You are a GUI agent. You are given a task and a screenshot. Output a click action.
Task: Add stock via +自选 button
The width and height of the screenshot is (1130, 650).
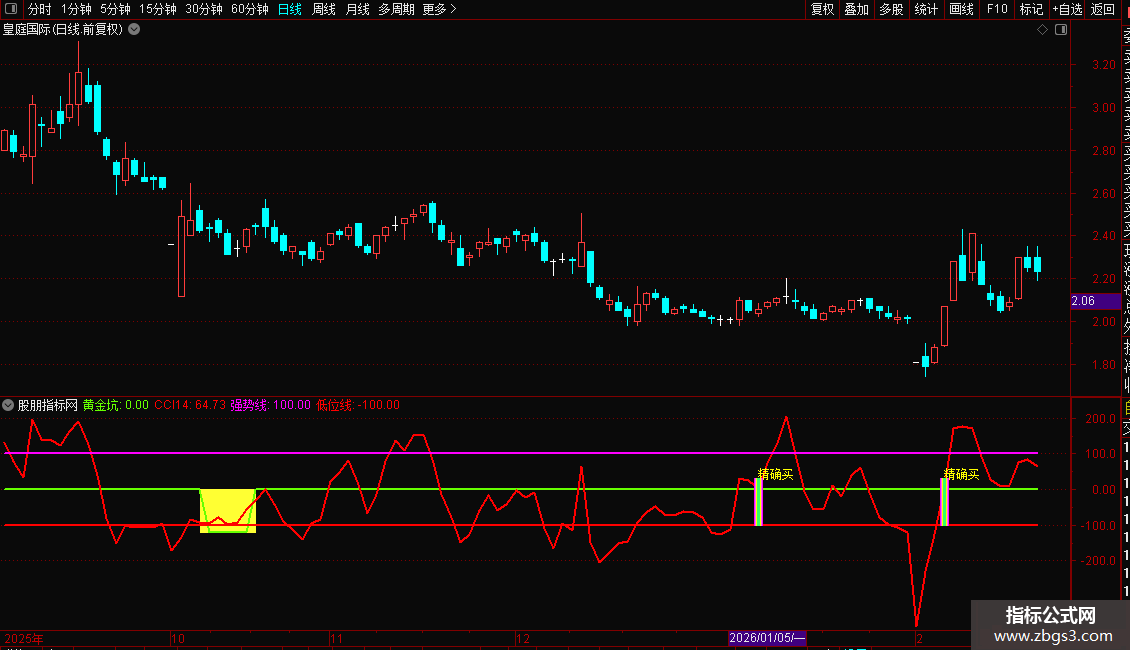click(1067, 10)
